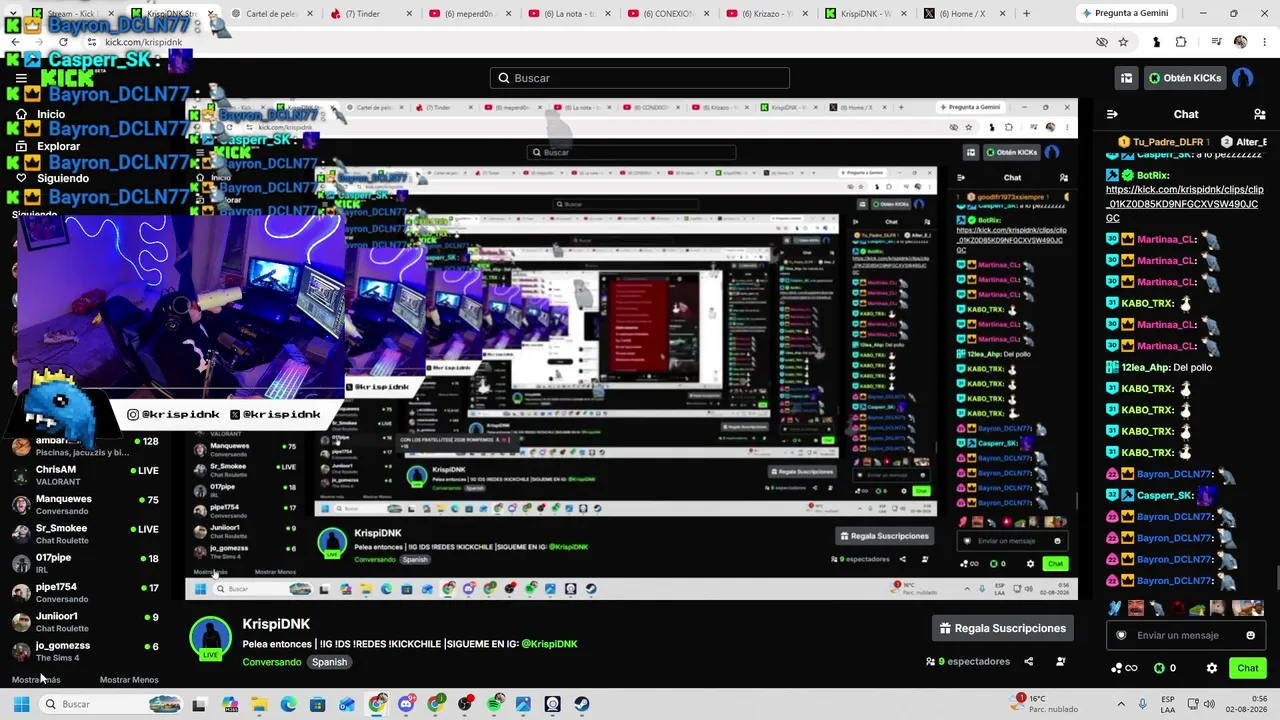Open ChrisAM channel in sidebar
Viewport: 1280px width, 720px height.
pyautogui.click(x=85, y=475)
